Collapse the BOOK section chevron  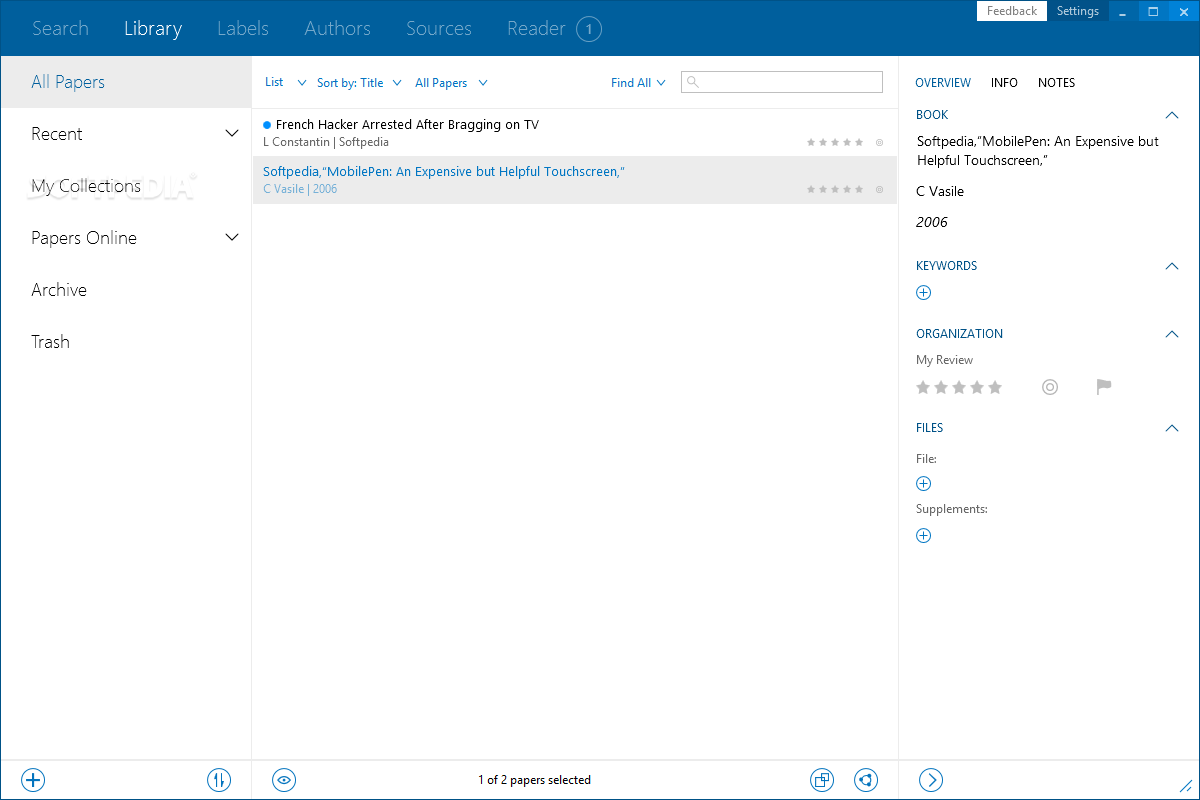1172,115
